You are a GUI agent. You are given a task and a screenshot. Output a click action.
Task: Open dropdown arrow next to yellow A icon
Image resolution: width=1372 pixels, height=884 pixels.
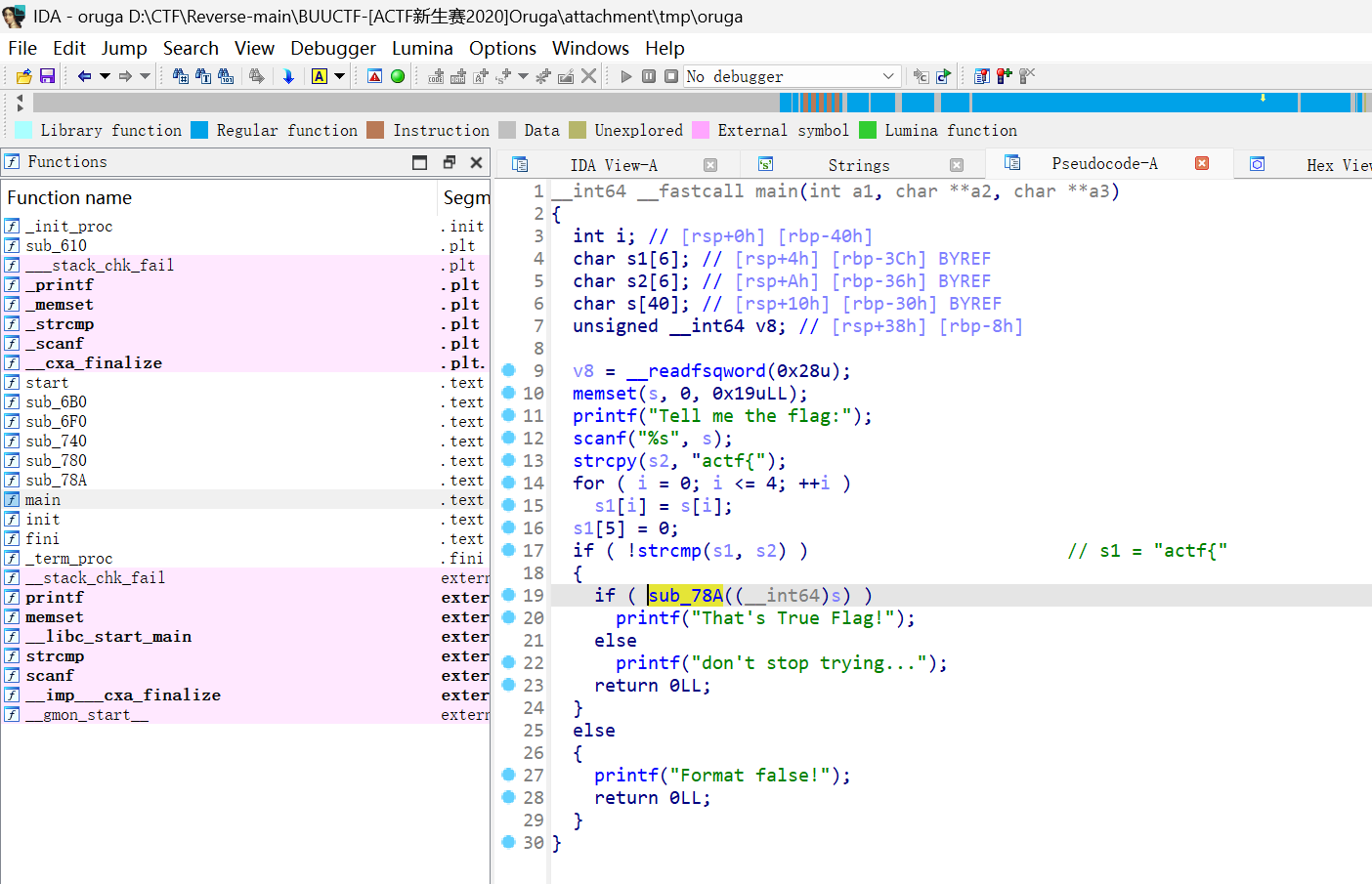click(x=340, y=76)
